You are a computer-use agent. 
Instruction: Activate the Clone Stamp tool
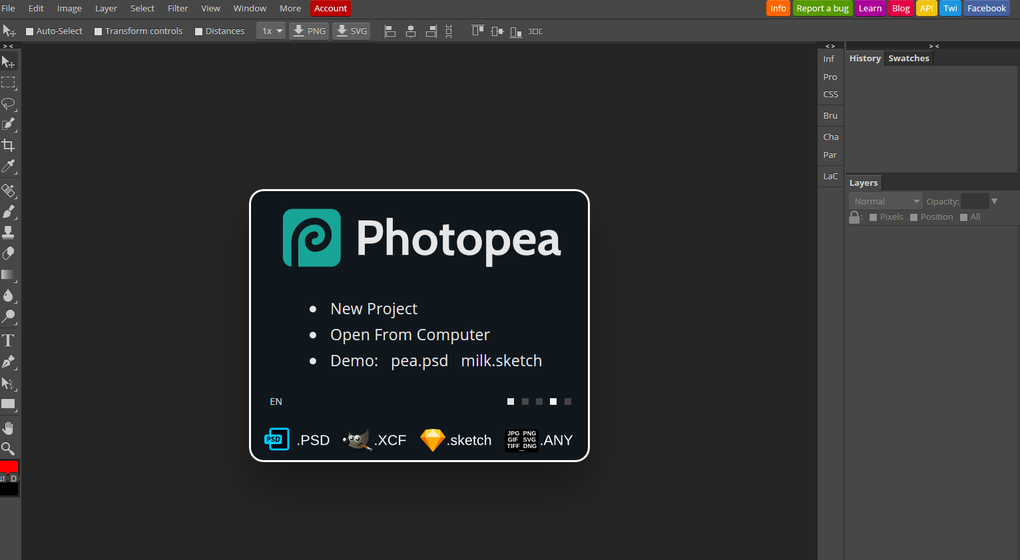coord(8,232)
